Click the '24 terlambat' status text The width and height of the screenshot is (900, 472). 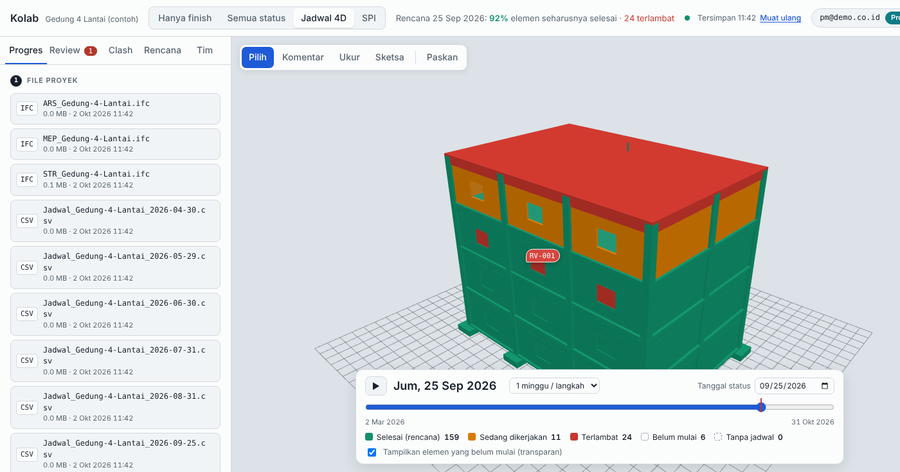(649, 18)
